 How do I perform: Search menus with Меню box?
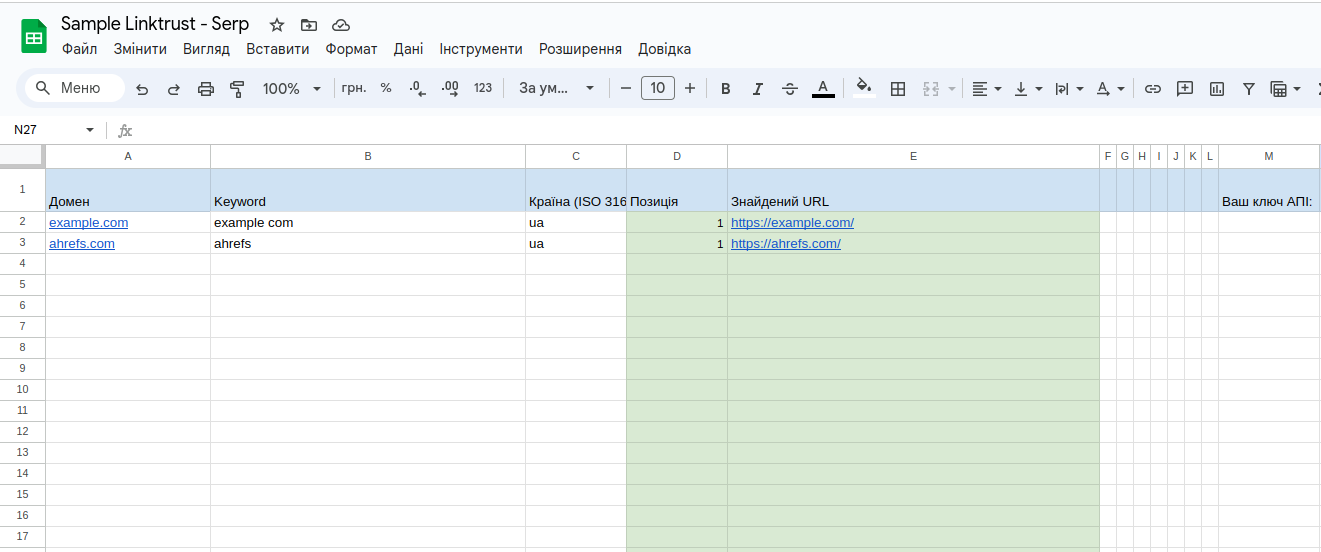point(75,88)
